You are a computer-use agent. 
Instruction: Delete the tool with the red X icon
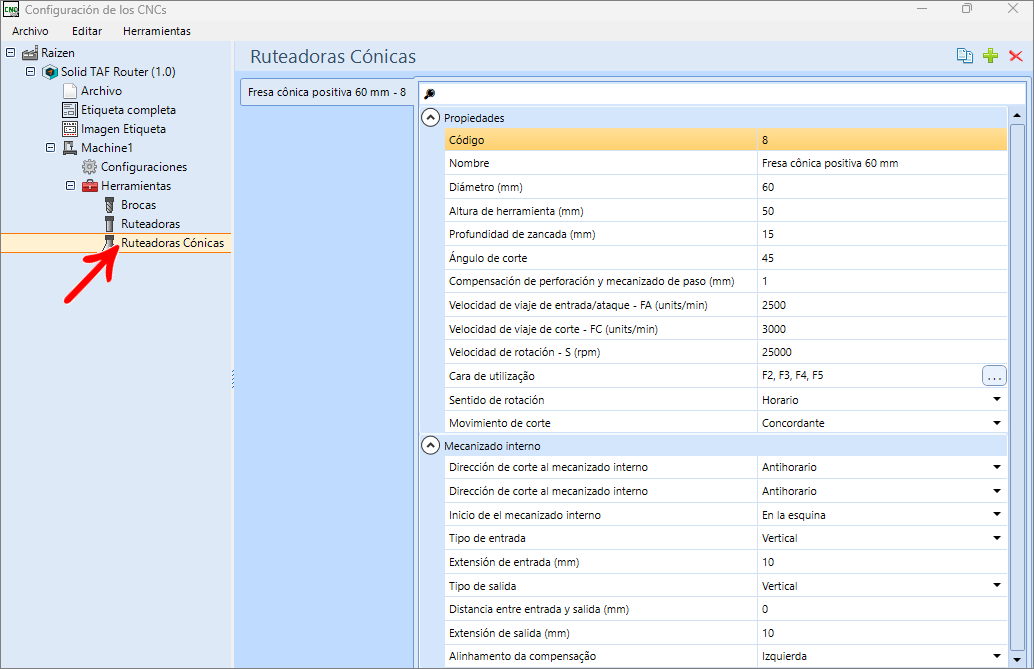(1016, 56)
